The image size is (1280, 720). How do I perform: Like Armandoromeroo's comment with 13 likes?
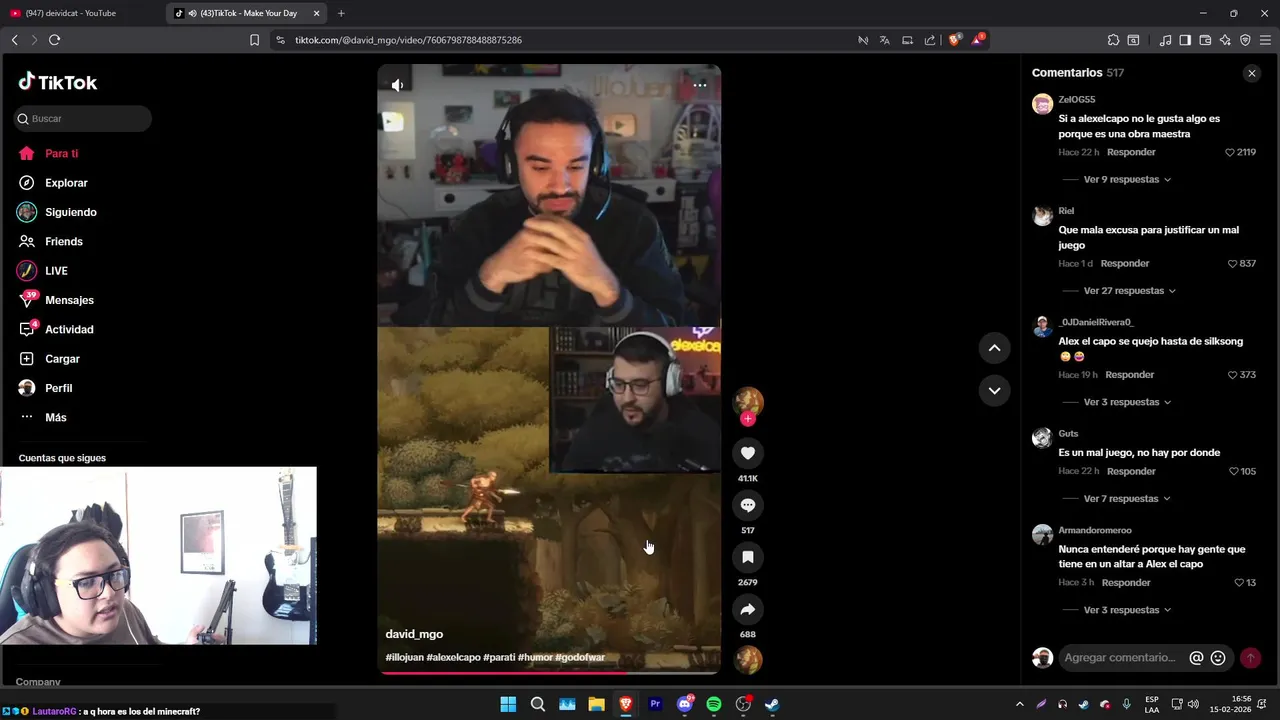(x=1238, y=583)
